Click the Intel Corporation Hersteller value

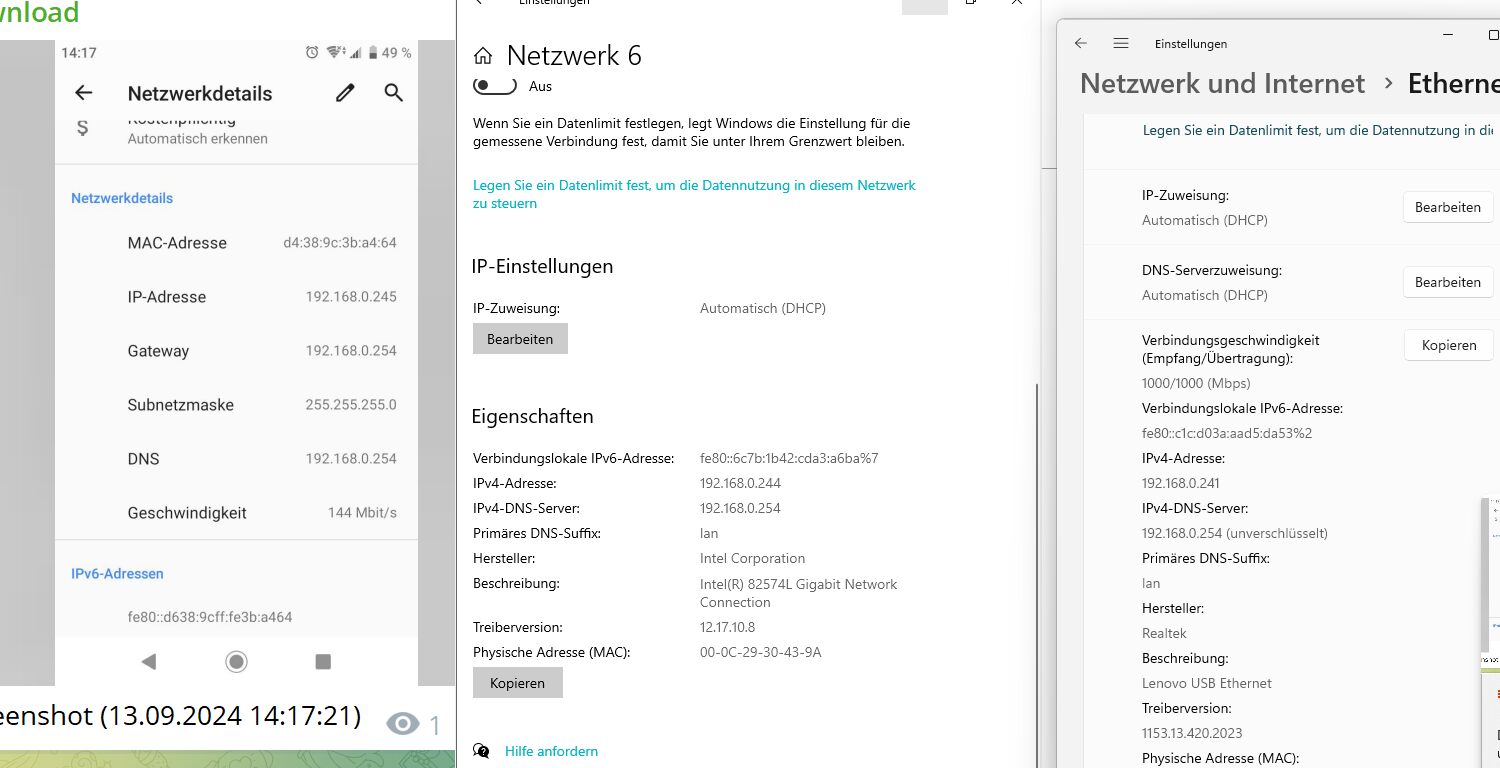coord(752,558)
